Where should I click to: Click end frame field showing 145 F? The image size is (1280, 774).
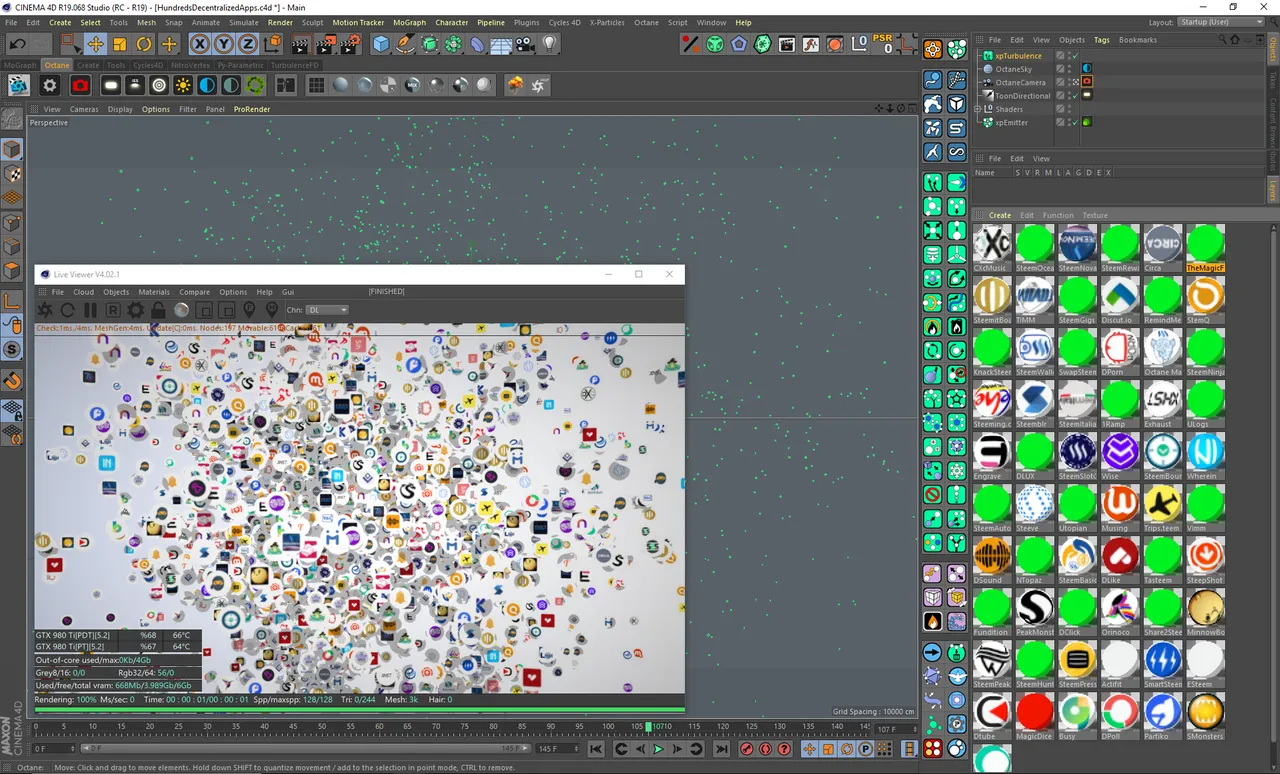(556, 748)
